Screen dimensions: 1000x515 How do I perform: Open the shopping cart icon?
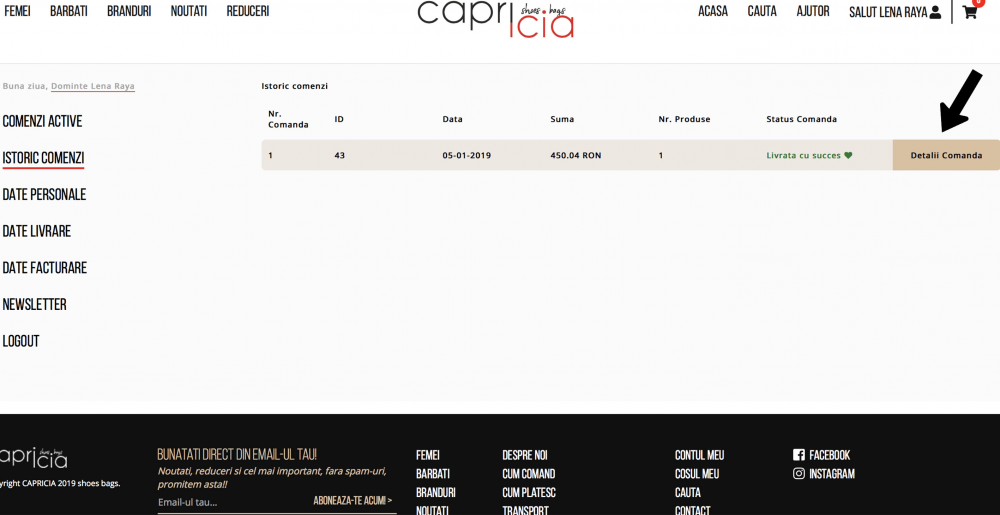pos(969,13)
